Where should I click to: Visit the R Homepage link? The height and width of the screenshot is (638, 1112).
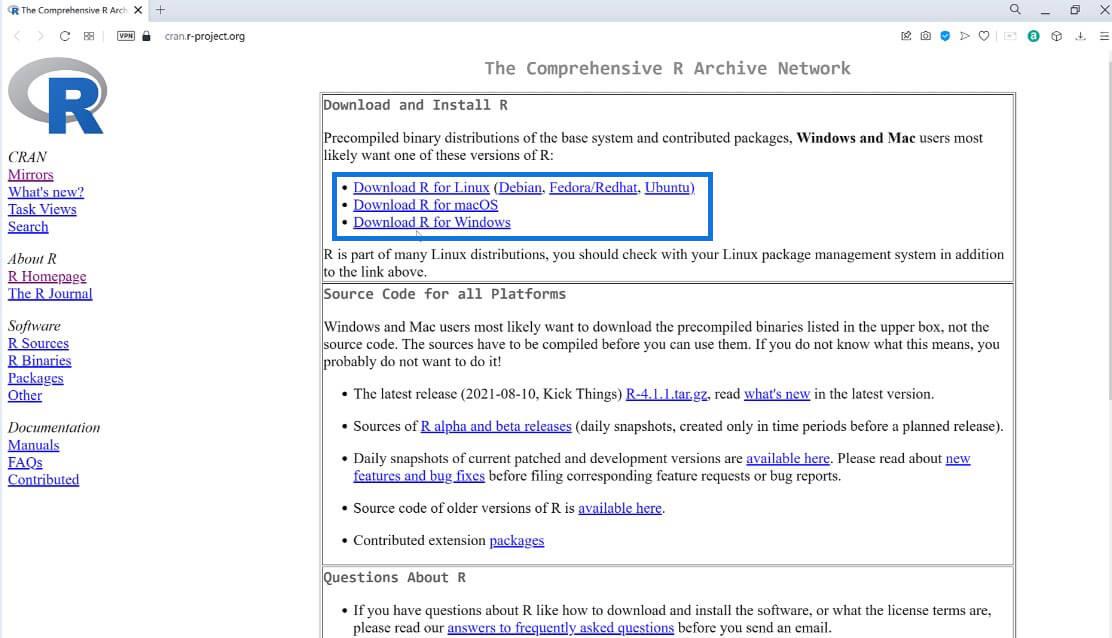tap(47, 276)
